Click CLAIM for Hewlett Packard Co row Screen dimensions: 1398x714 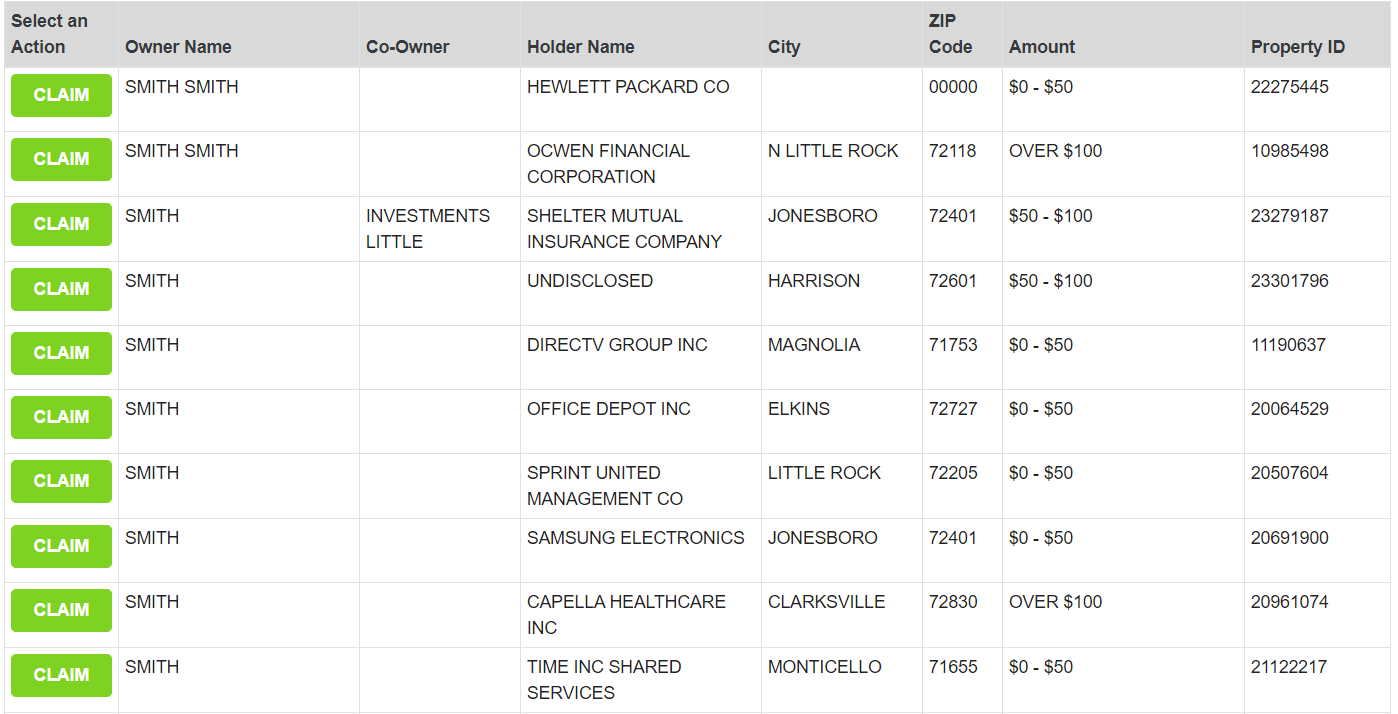(61, 95)
